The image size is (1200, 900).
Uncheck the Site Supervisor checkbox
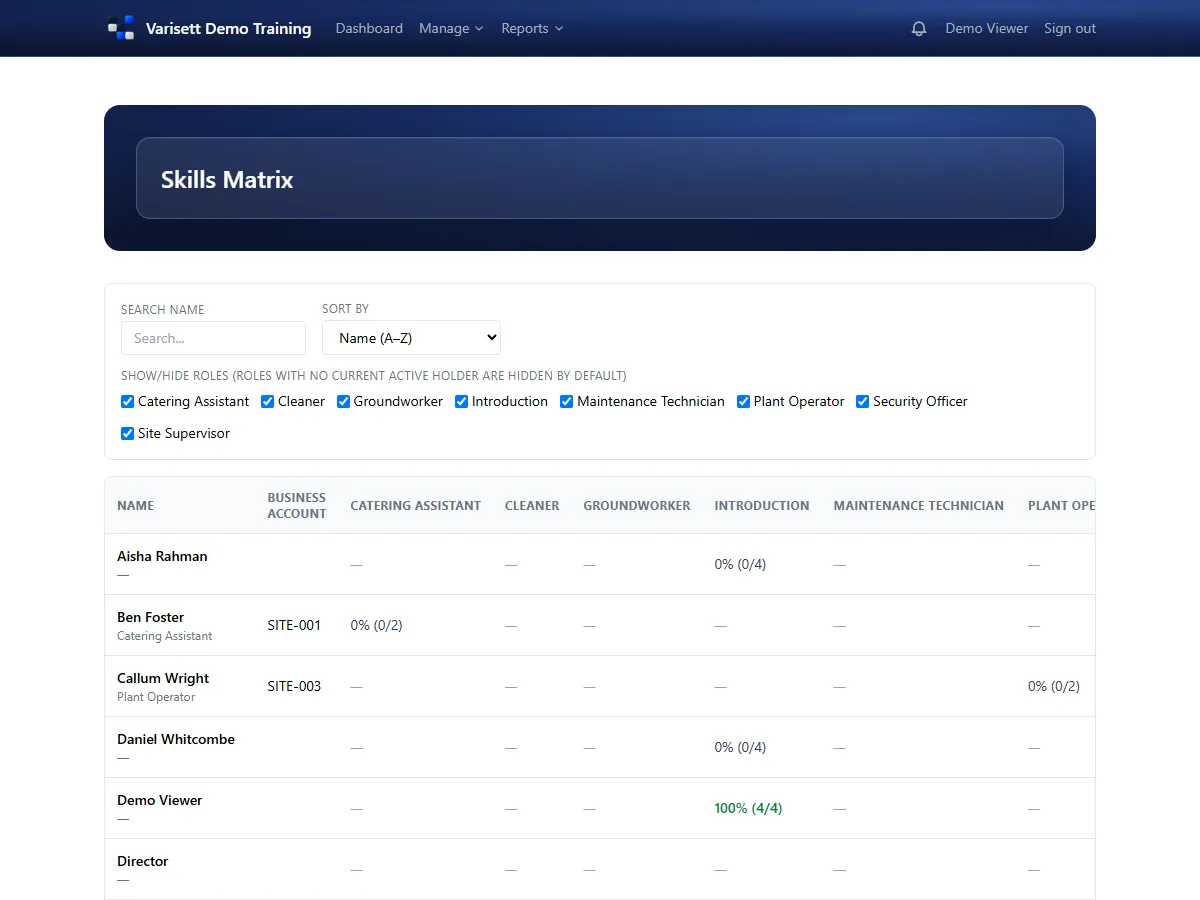pyautogui.click(x=127, y=434)
